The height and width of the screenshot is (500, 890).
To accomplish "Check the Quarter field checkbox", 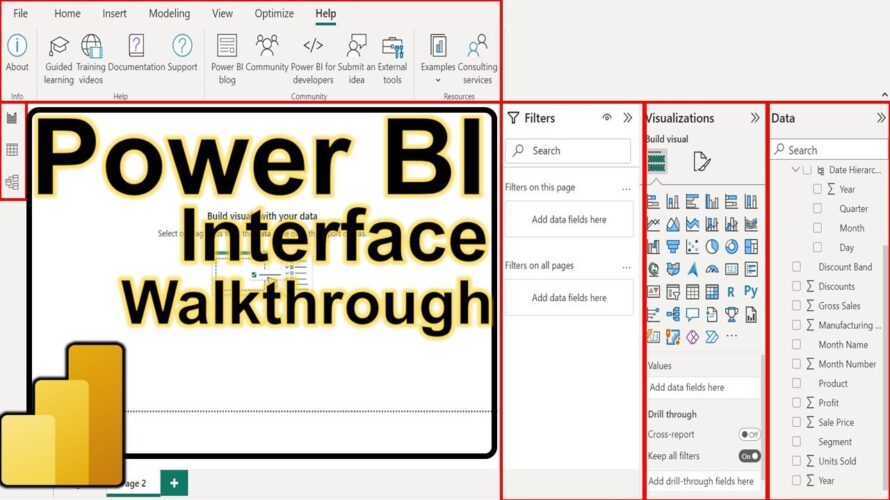I will (817, 209).
